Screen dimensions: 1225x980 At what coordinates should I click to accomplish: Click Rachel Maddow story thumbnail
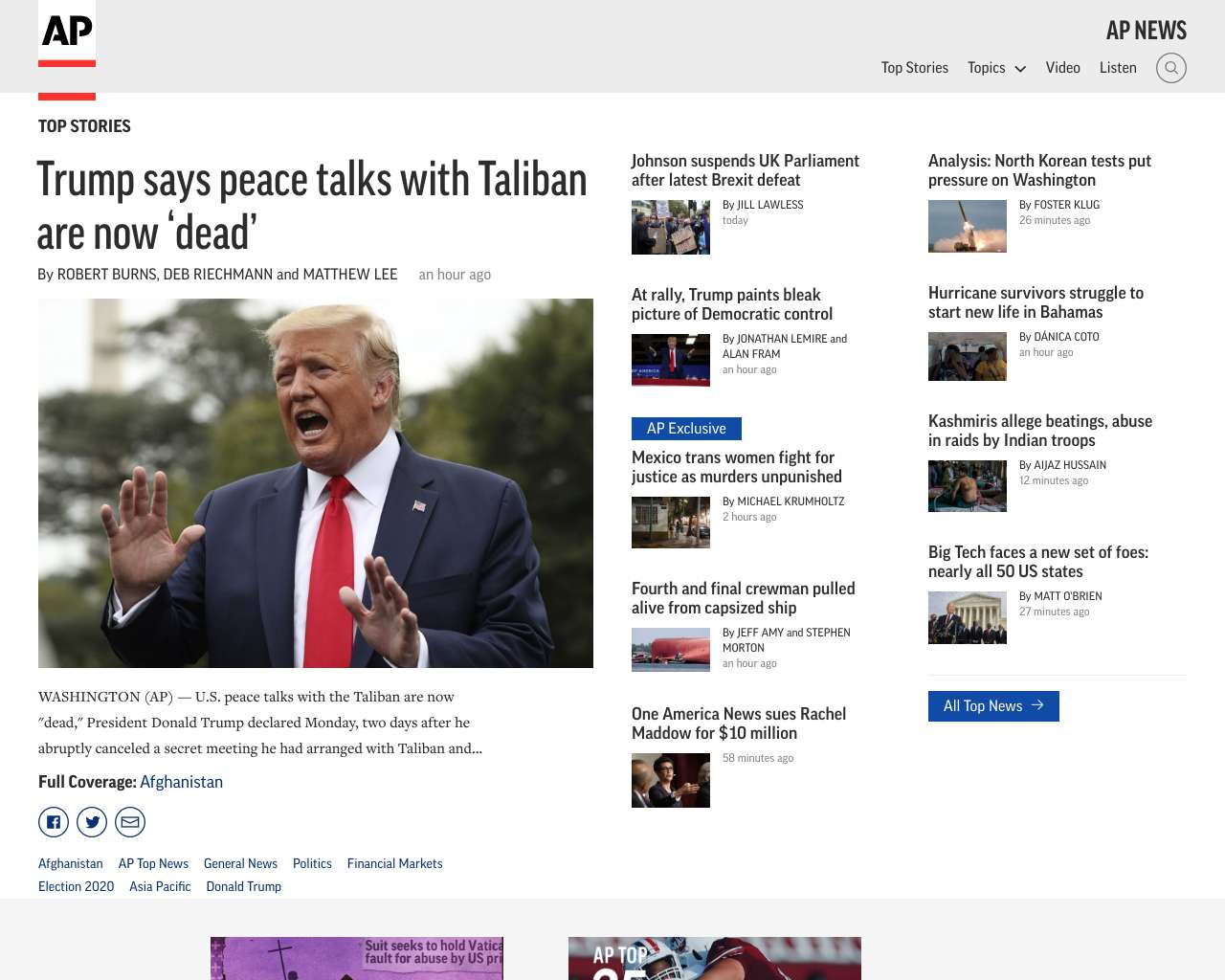(x=671, y=780)
